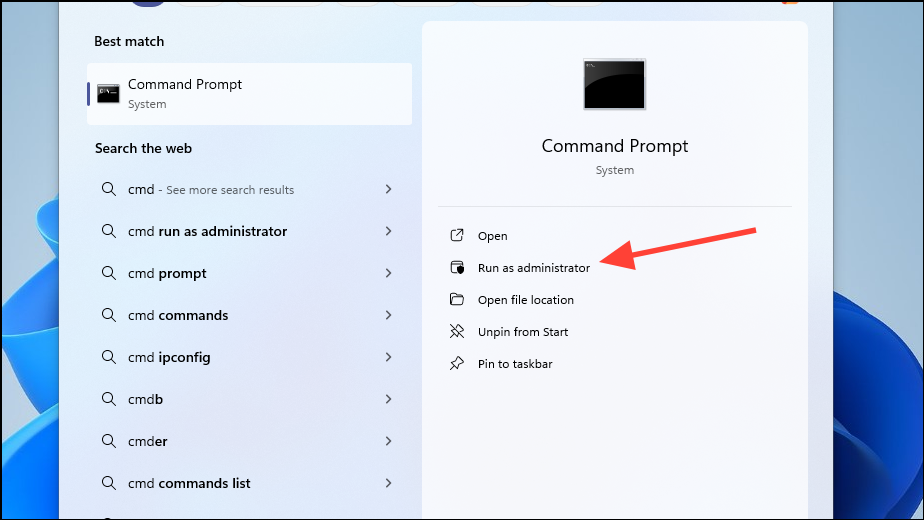The width and height of the screenshot is (924, 520).
Task: Click the Open file location folder icon
Action: pyautogui.click(x=457, y=300)
